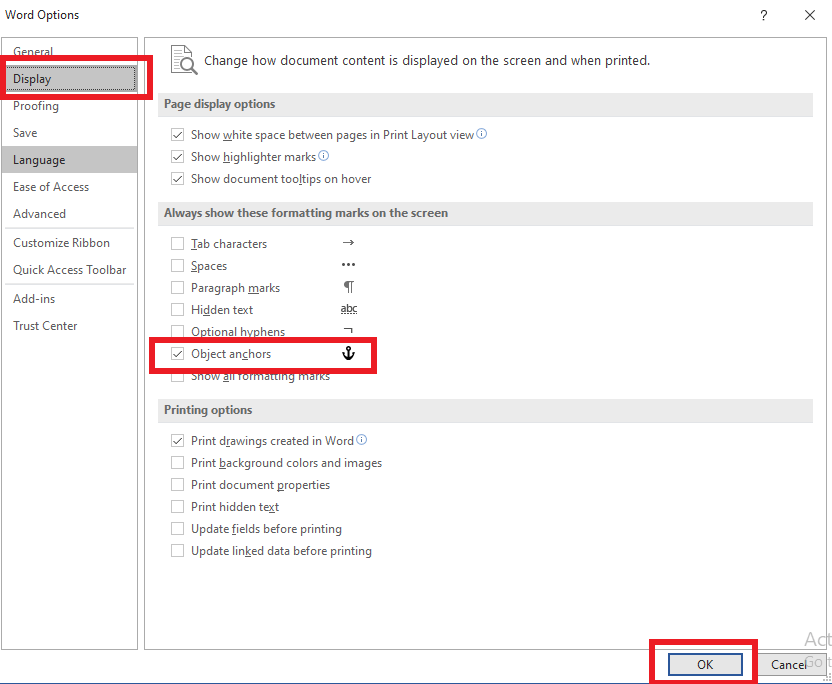Open Quick Access Toolbar settings
This screenshot has height=684, width=832.
pos(69,270)
